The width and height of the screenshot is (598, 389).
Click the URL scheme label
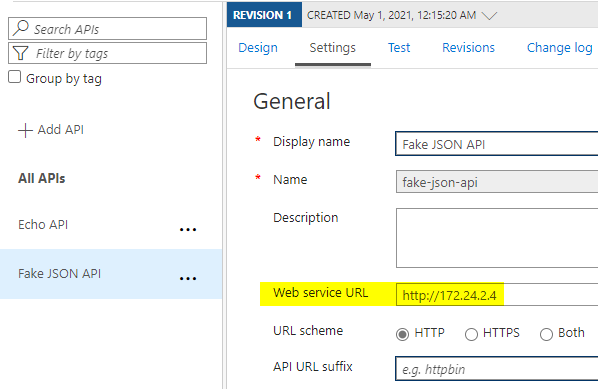[308, 330]
